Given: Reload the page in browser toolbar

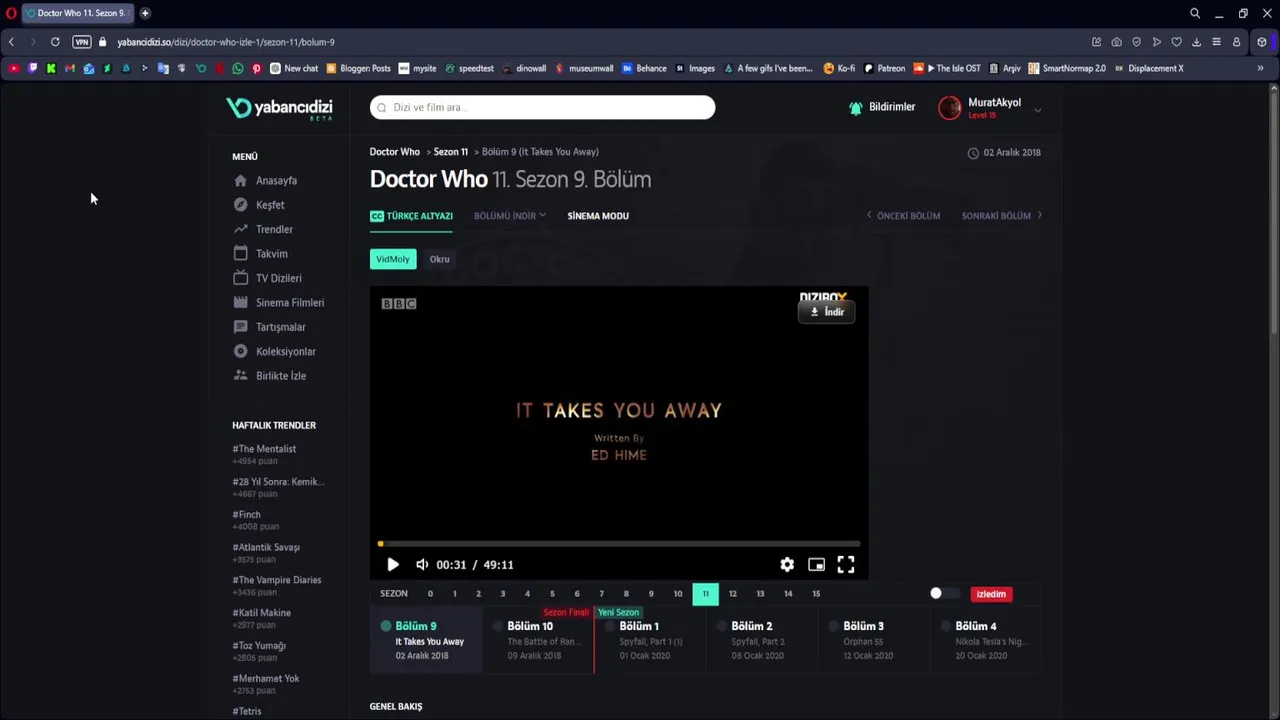Looking at the screenshot, I should pyautogui.click(x=55, y=42).
